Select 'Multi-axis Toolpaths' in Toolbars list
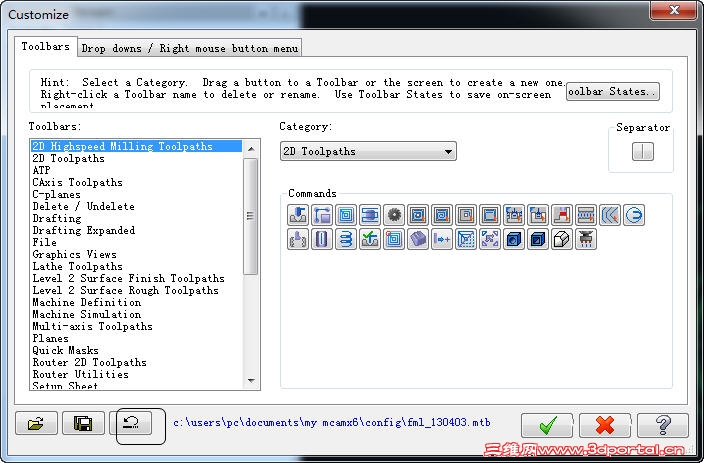The image size is (704, 463). tap(137, 326)
